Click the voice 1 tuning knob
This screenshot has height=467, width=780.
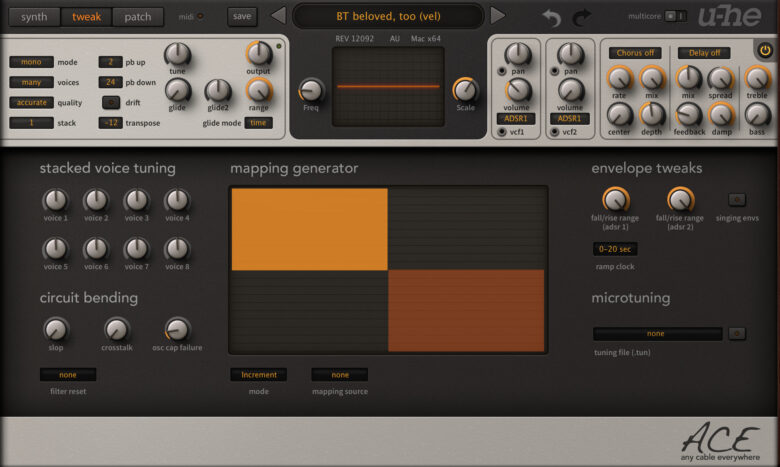56,200
